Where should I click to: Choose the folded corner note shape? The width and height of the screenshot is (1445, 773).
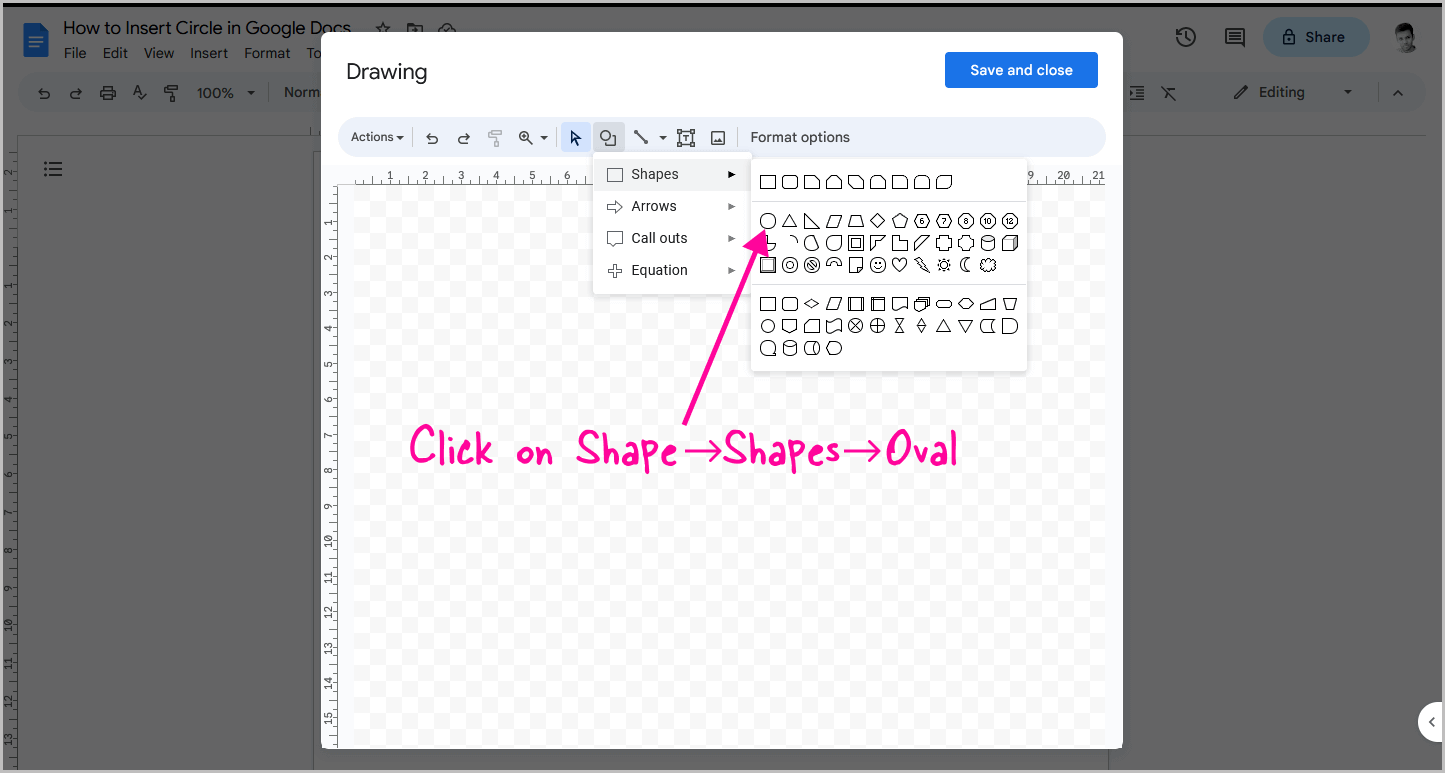(856, 265)
